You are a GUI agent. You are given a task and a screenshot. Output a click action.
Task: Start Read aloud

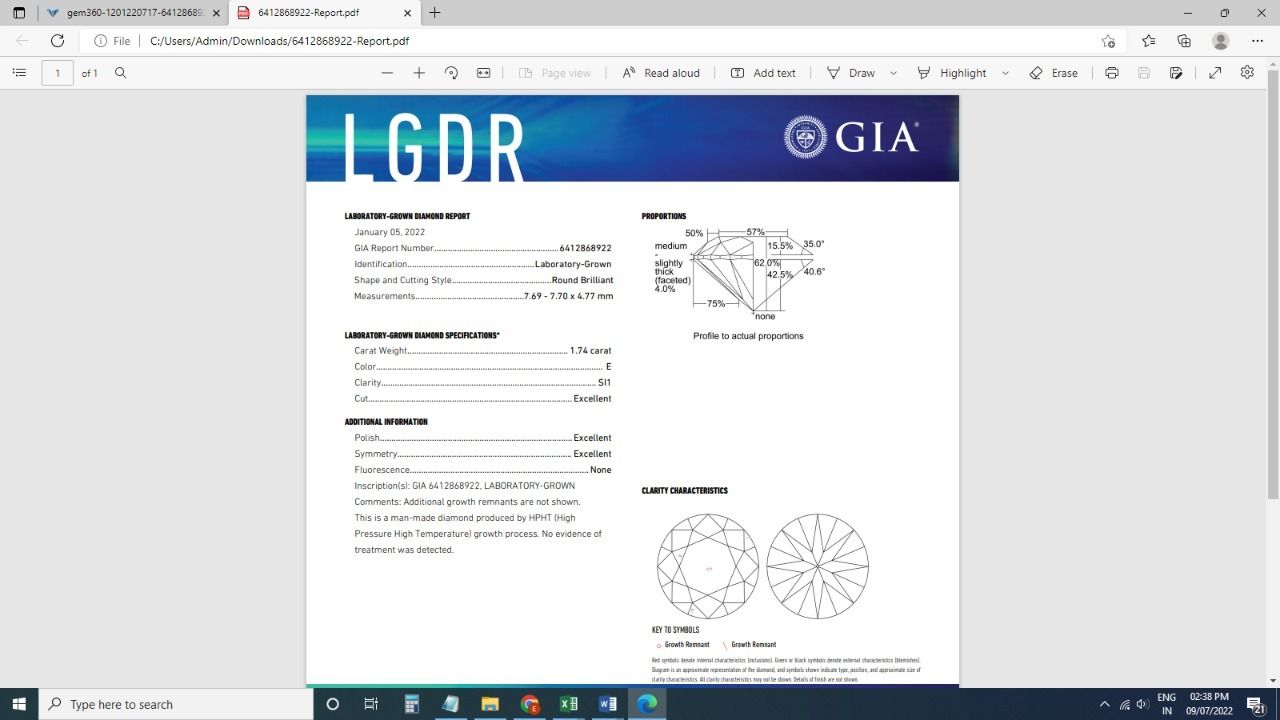click(x=661, y=73)
